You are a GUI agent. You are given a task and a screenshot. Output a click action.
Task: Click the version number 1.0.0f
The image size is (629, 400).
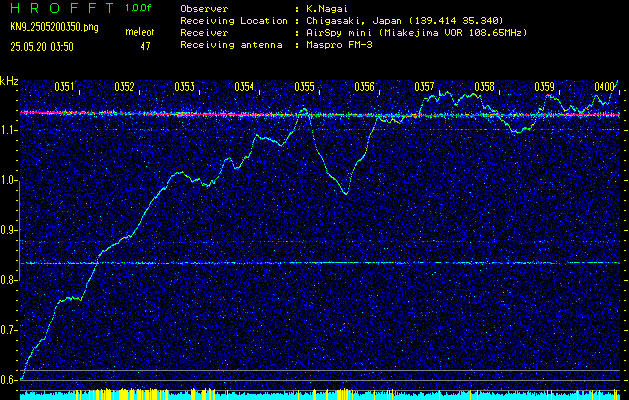(x=138, y=8)
